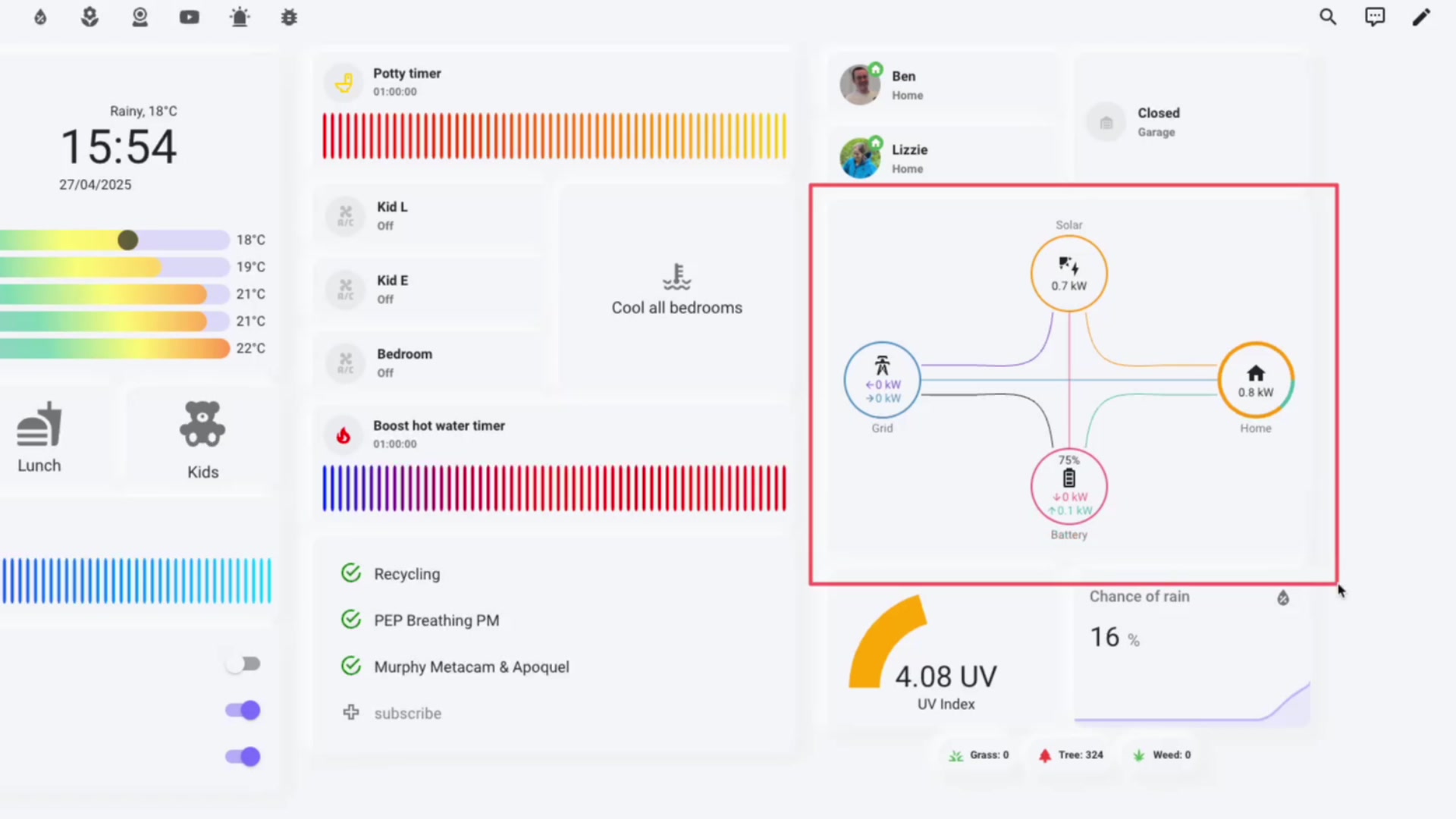This screenshot has height=819, width=1456.
Task: Click the boost hot water flame icon
Action: pyautogui.click(x=345, y=435)
